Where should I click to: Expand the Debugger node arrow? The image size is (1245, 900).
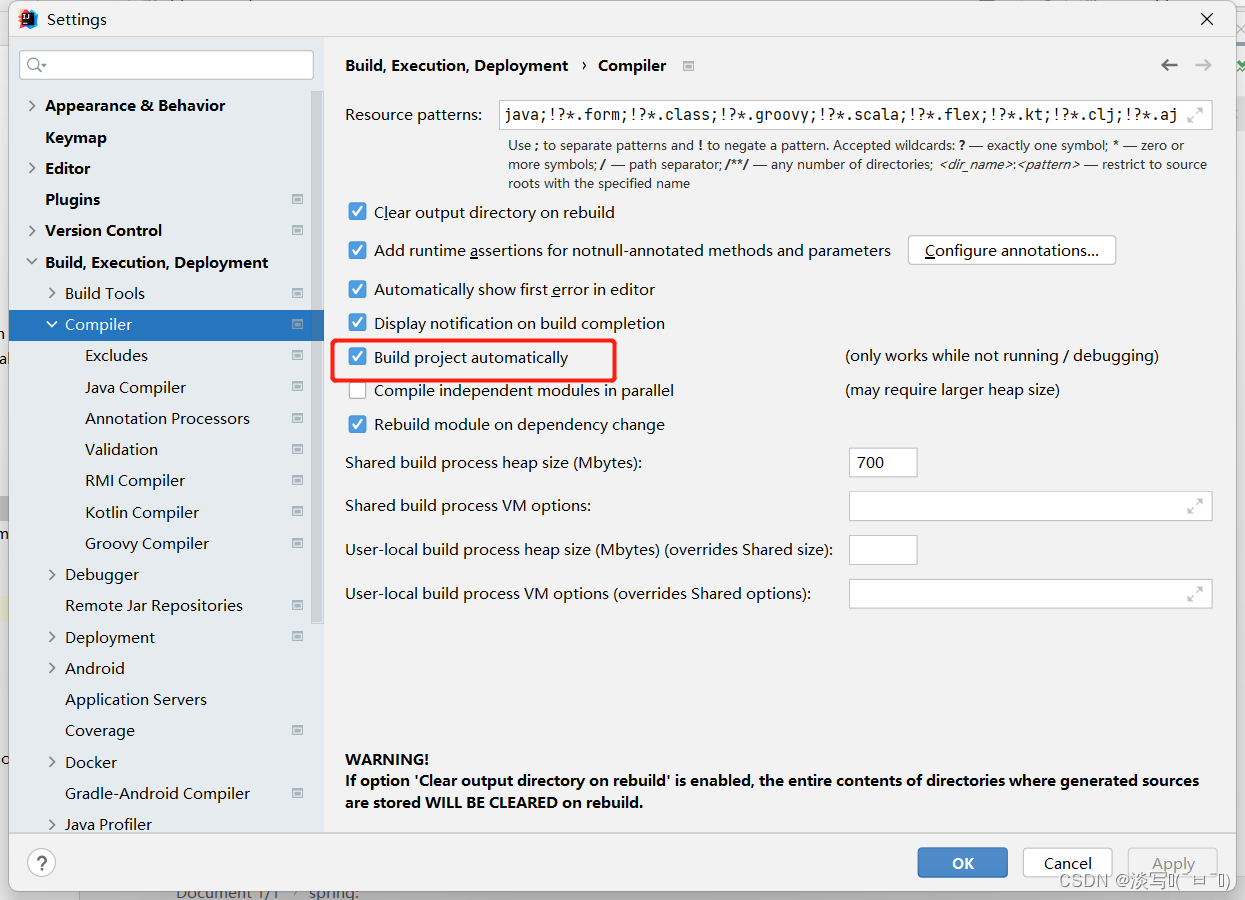pyautogui.click(x=52, y=574)
